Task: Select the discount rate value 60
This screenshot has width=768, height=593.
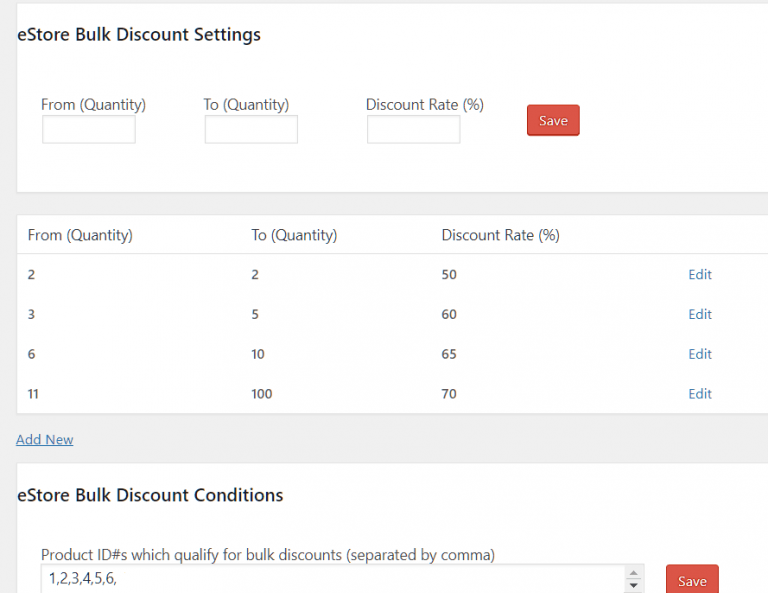Action: [449, 314]
